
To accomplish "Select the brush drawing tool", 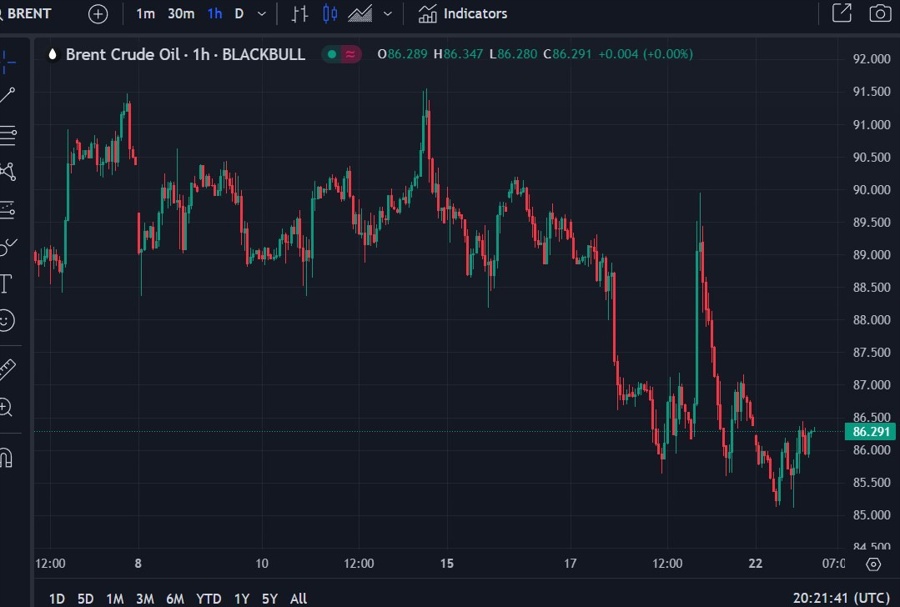I will tap(7, 247).
